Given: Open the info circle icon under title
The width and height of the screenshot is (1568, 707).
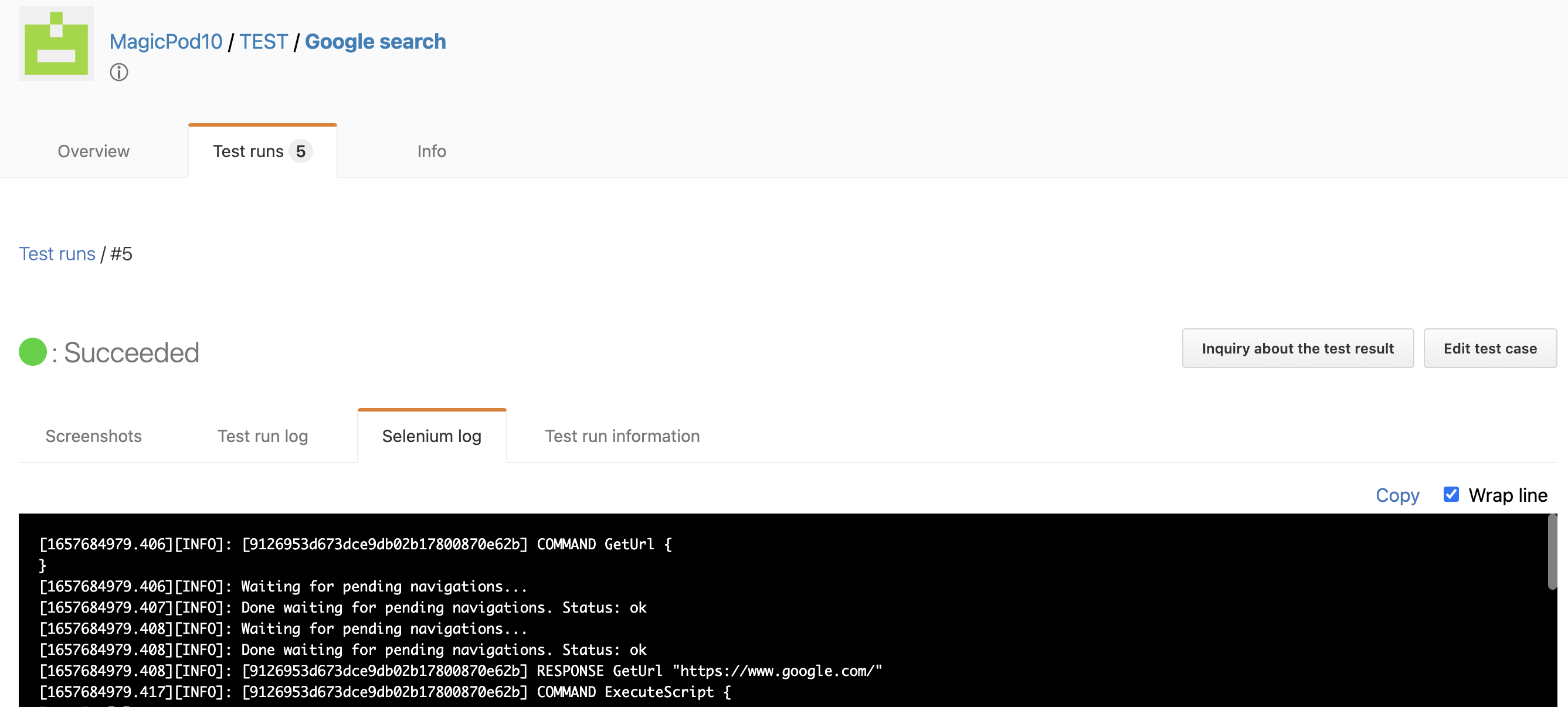Looking at the screenshot, I should tap(118, 73).
